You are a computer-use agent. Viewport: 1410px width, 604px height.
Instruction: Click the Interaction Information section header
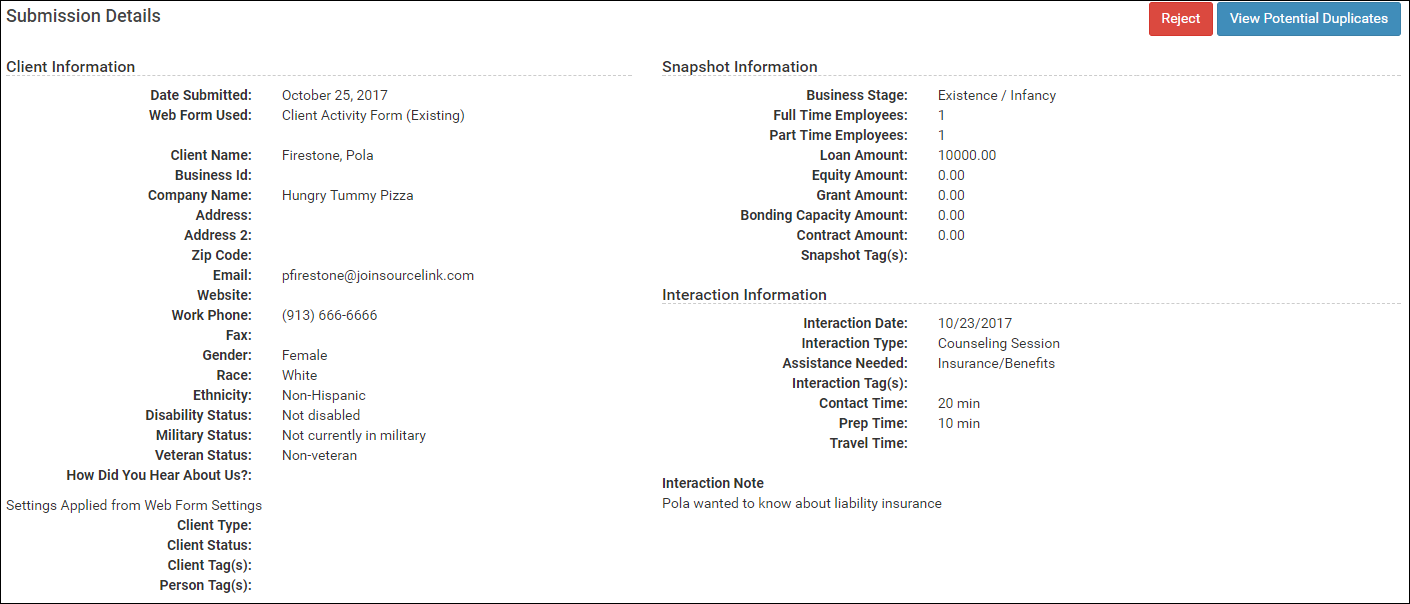click(744, 295)
